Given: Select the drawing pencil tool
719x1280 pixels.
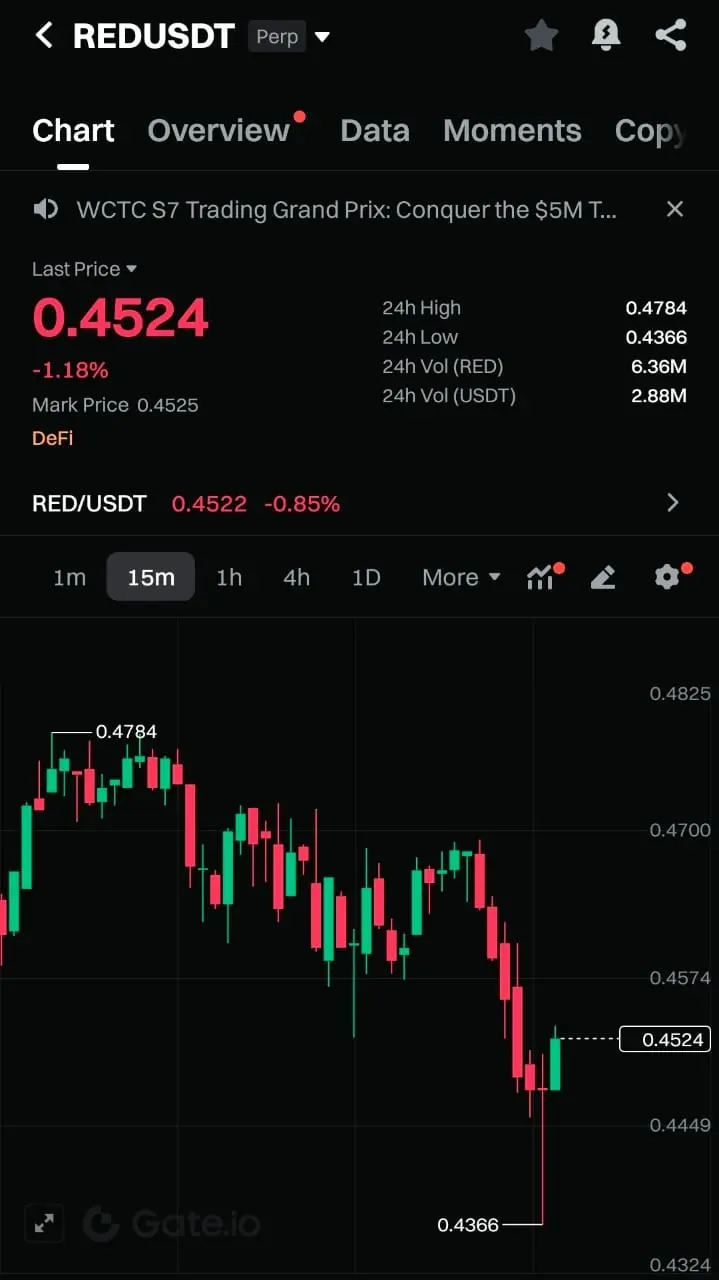Looking at the screenshot, I should (x=603, y=577).
